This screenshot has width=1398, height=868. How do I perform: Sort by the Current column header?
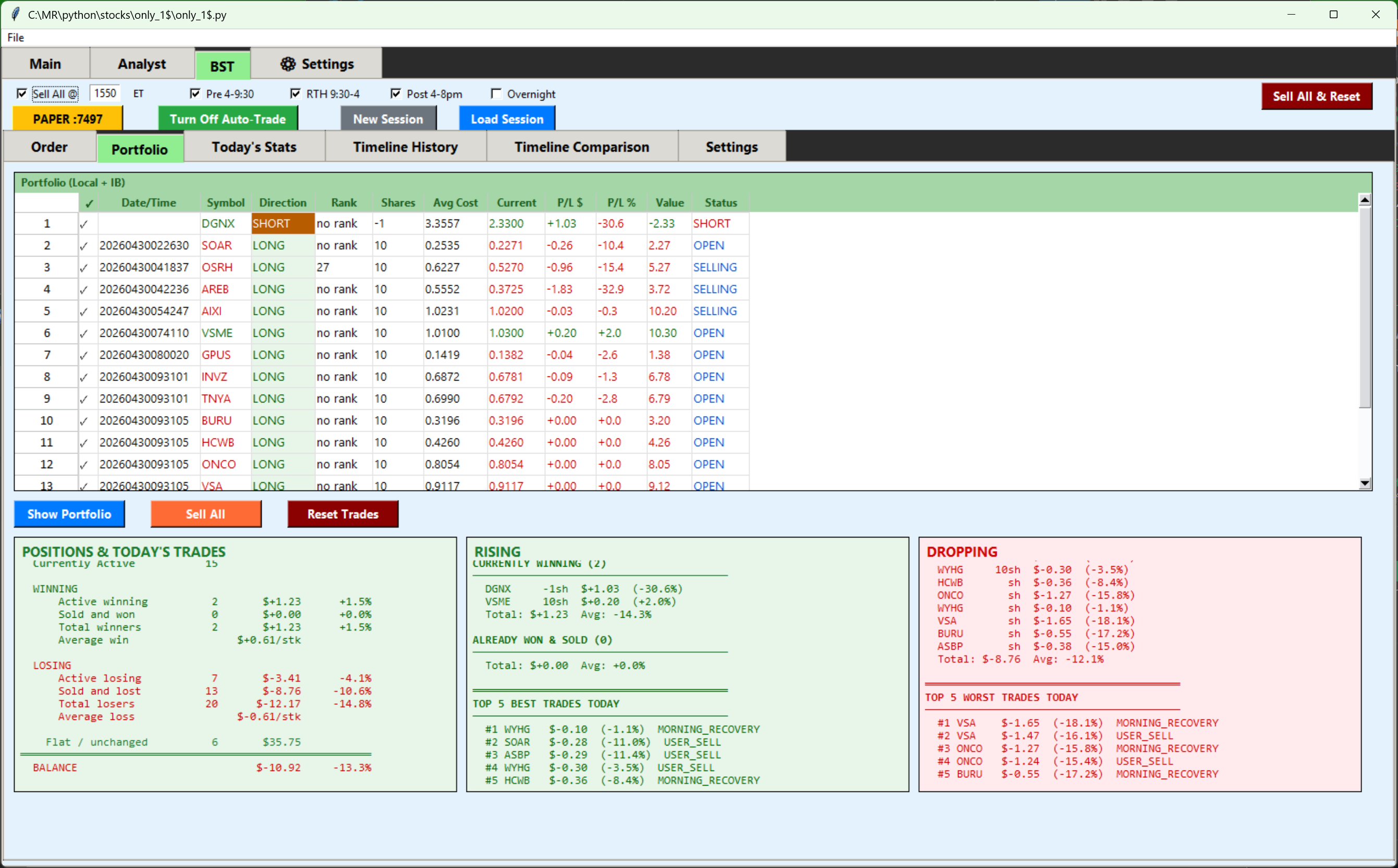[x=516, y=203]
